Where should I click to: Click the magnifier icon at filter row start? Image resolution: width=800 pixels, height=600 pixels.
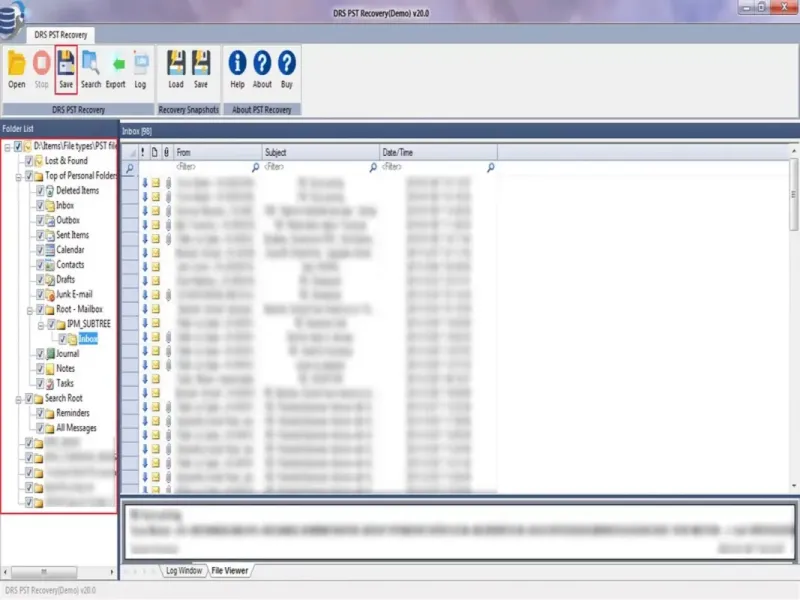pos(130,168)
